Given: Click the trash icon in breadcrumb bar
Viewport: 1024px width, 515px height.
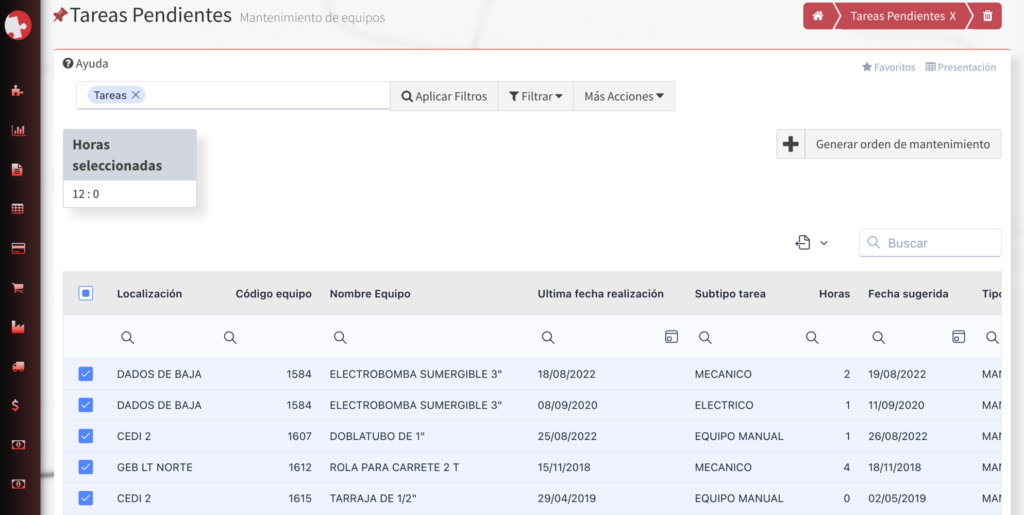Looking at the screenshot, I should tap(987, 16).
